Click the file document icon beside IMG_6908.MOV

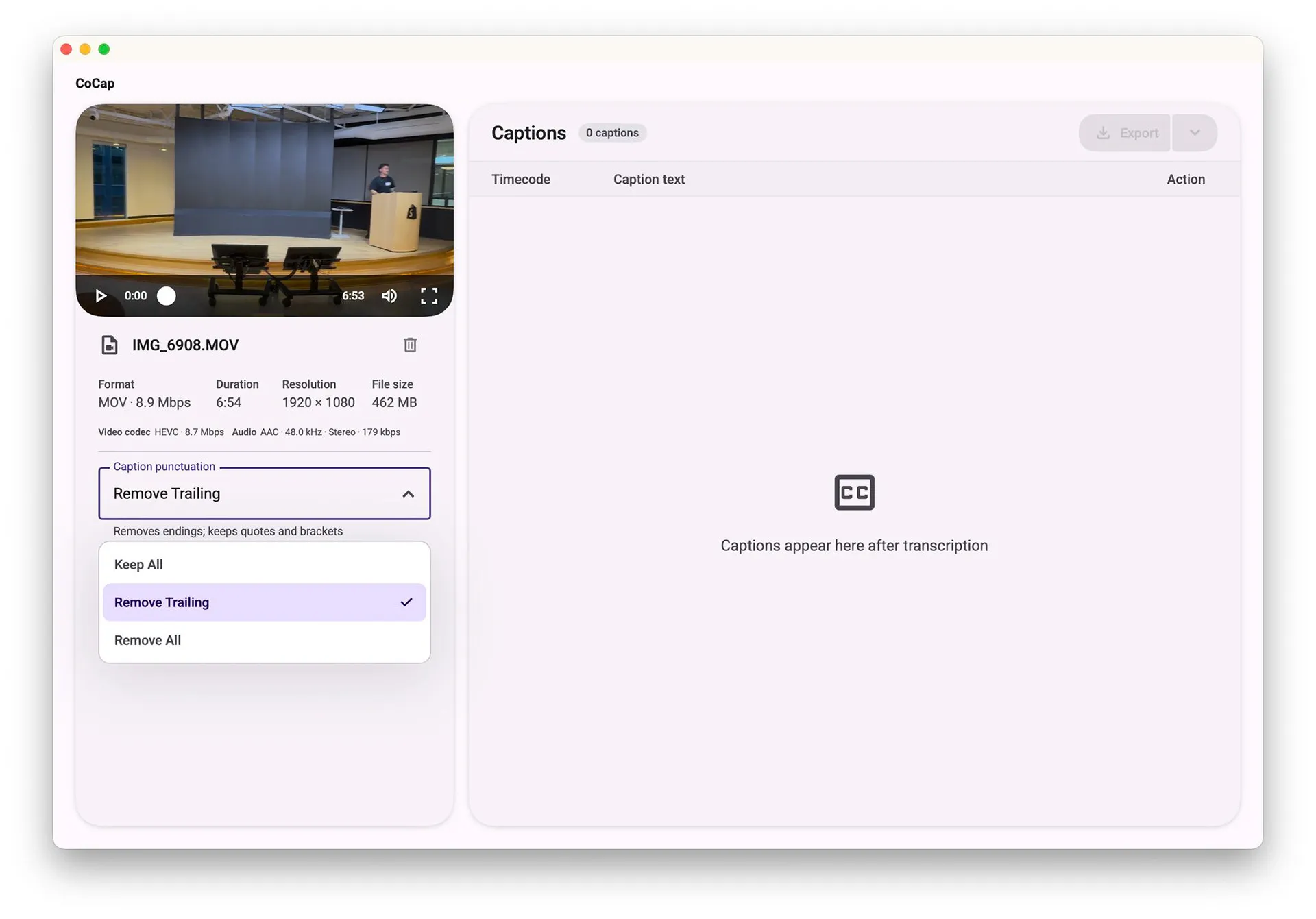110,345
